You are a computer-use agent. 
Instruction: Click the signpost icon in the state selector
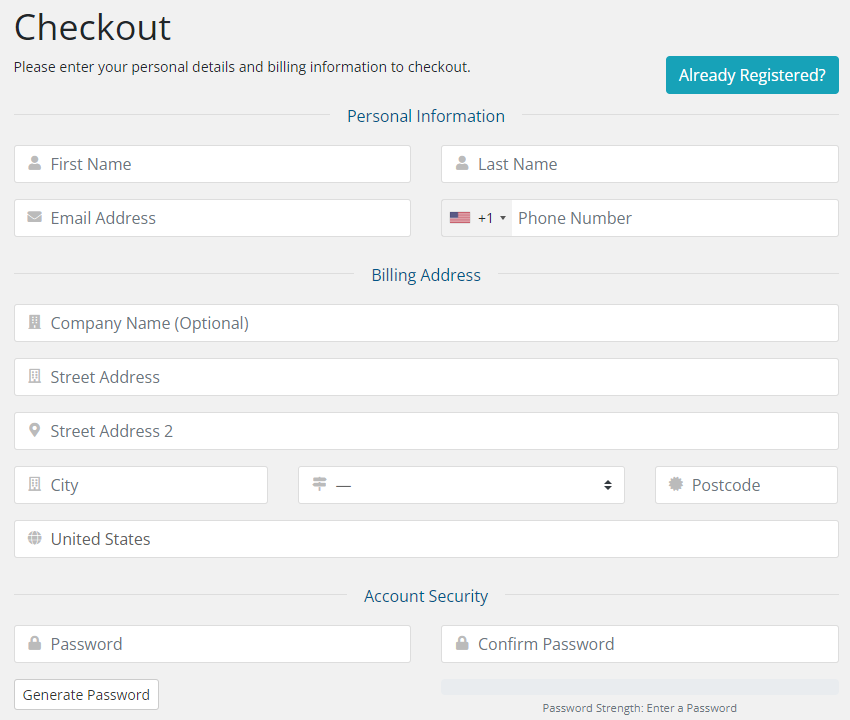click(320, 485)
